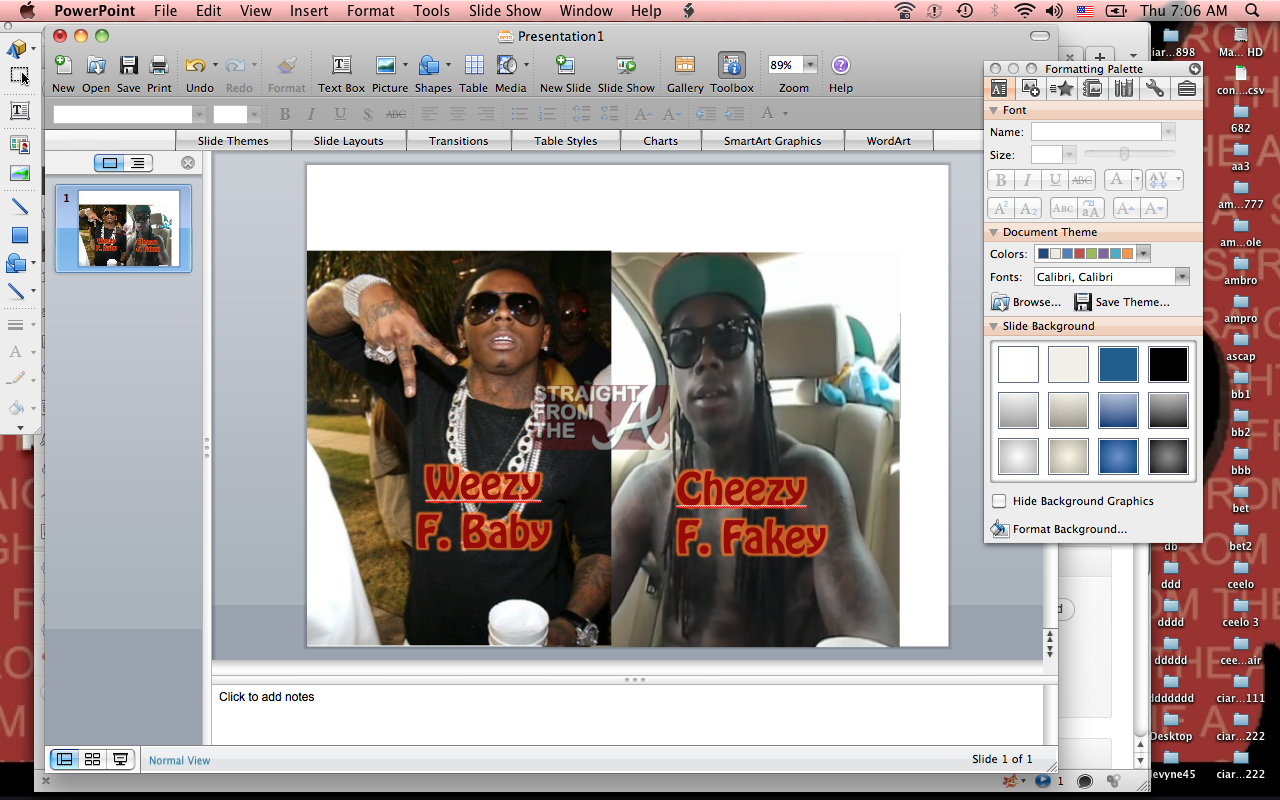The image size is (1280, 800).
Task: Click the Text Box toolbar icon
Action: coord(341,66)
